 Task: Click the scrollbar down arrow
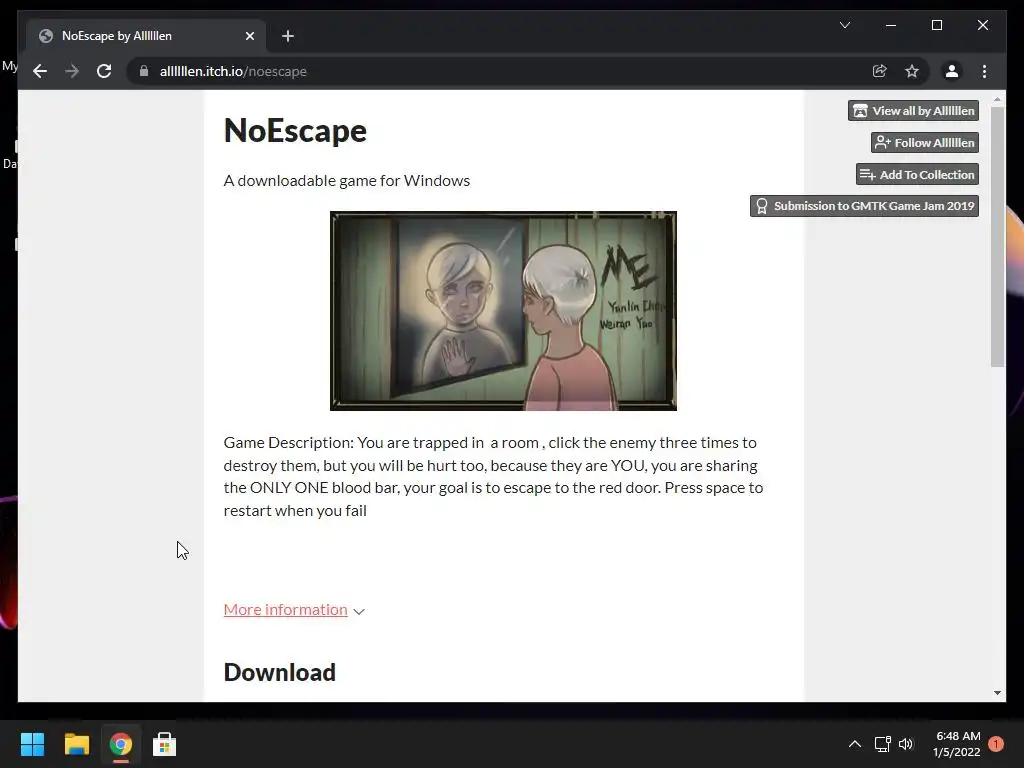997,693
